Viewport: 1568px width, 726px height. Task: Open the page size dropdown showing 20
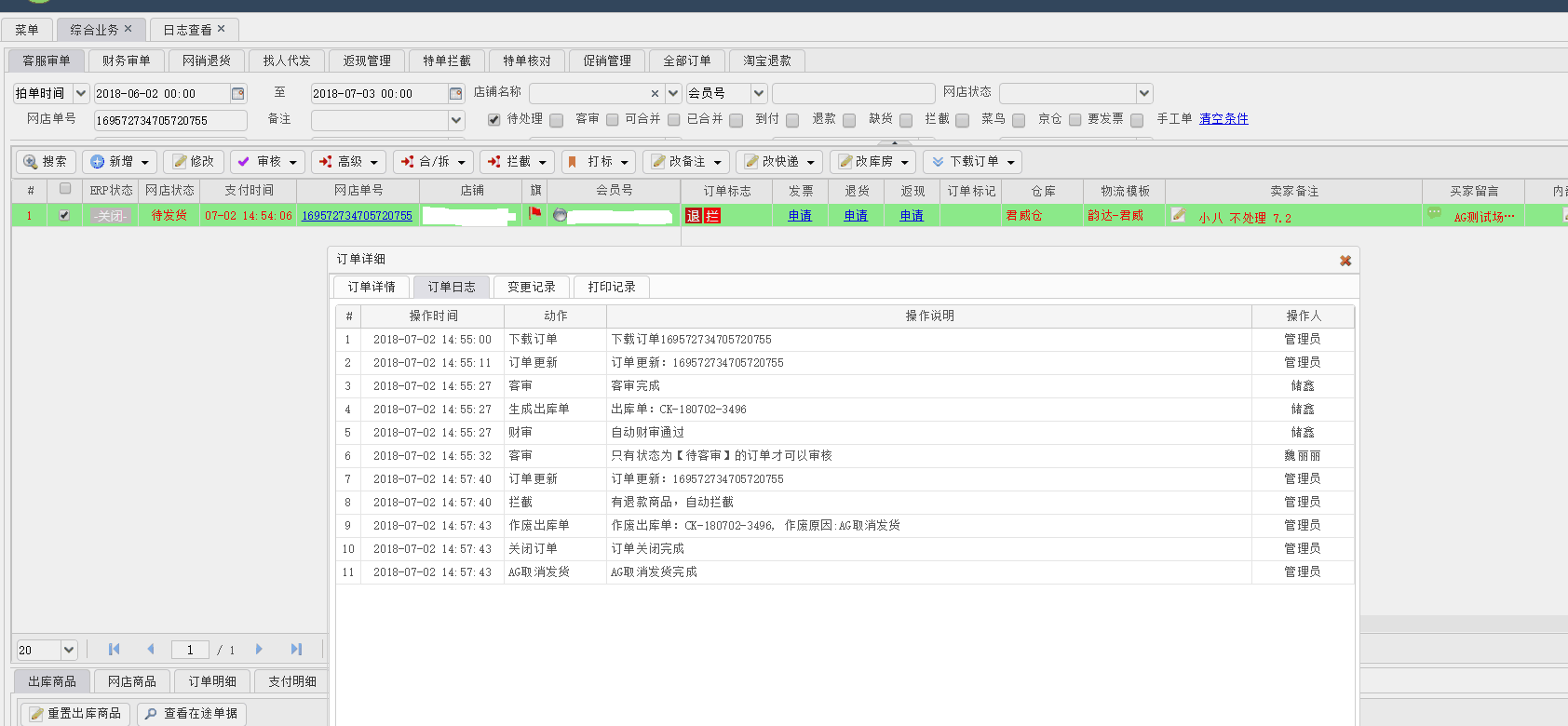tap(69, 650)
